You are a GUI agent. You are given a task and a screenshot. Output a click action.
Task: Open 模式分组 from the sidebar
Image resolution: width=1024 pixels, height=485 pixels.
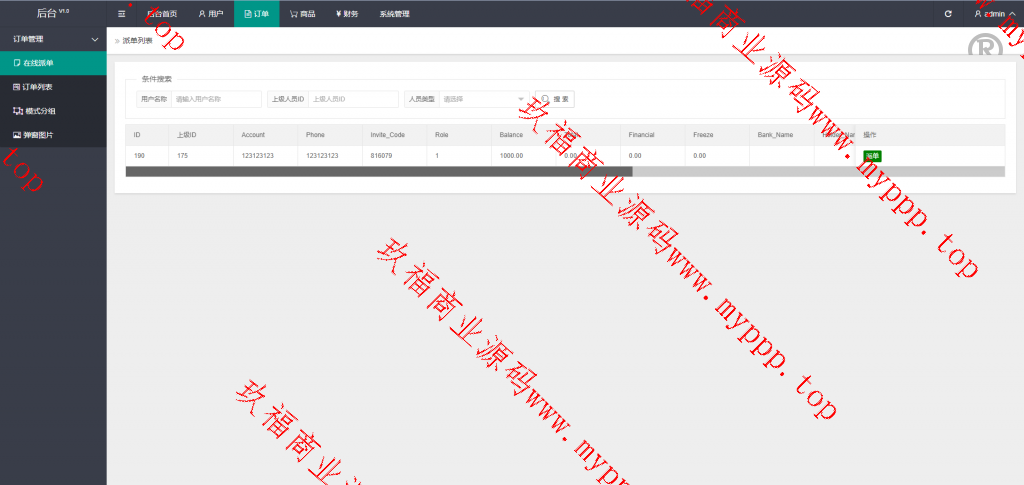38,111
